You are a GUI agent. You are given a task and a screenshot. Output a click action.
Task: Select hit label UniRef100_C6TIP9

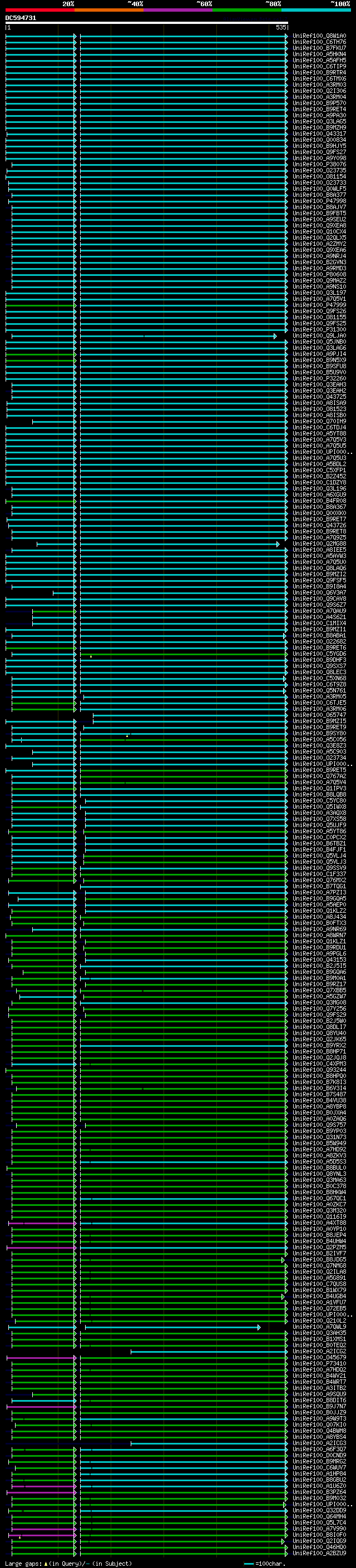coord(319,66)
